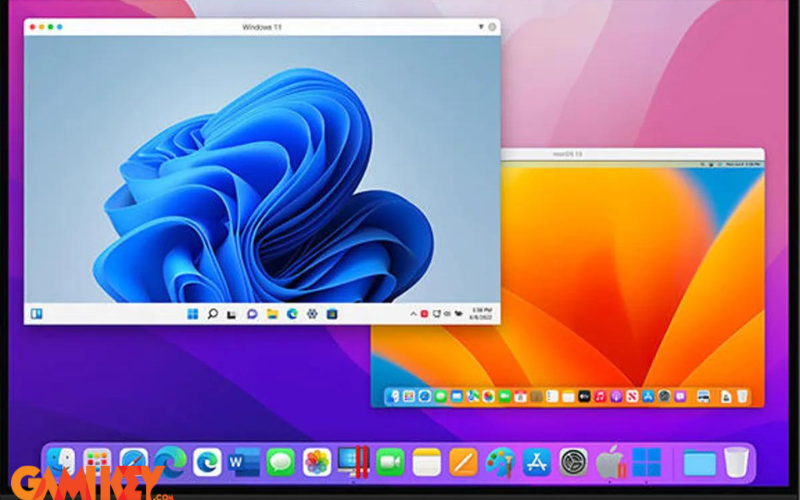Click the round button in Windows 11 title bar
800x500 pixels.
pos(492,27)
